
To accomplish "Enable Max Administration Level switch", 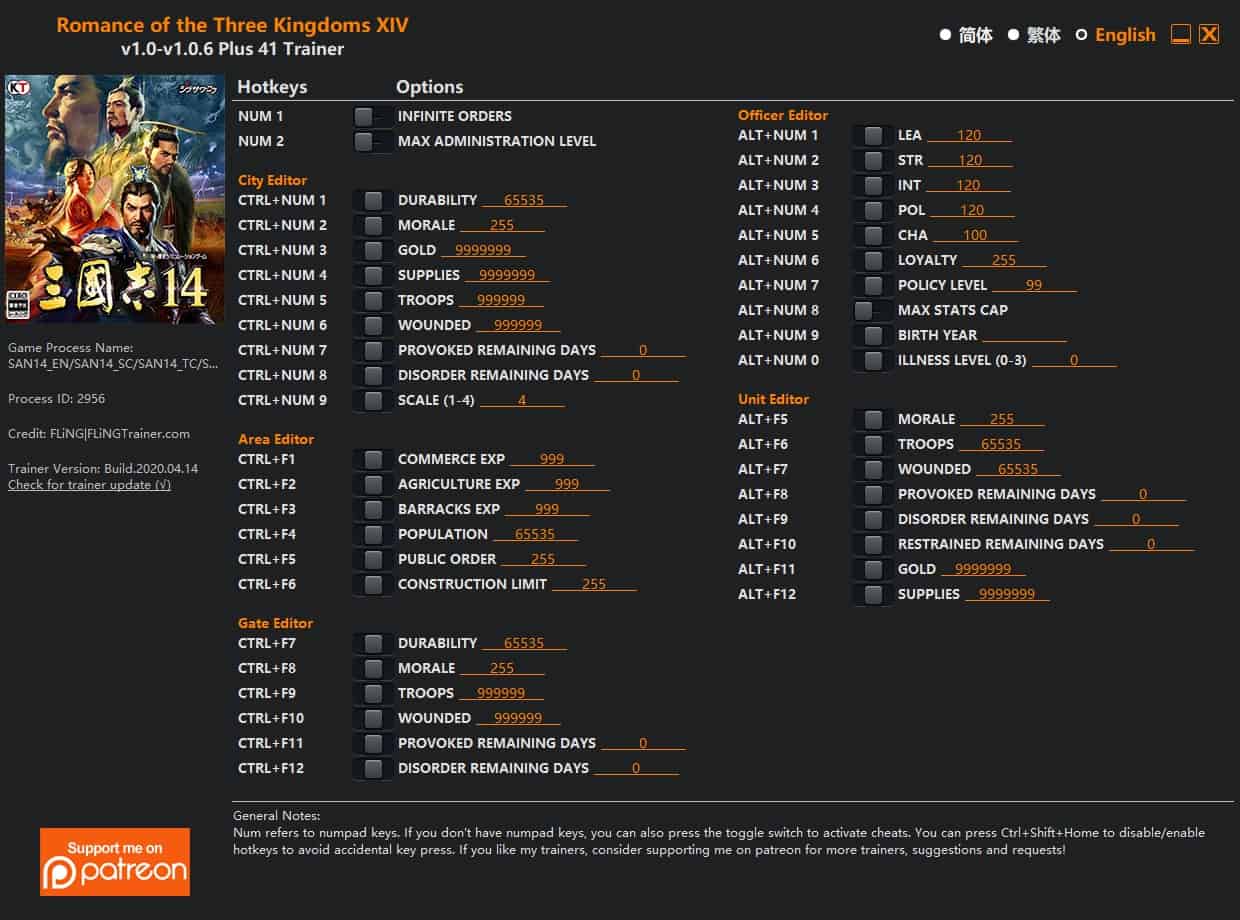I will tap(372, 141).
